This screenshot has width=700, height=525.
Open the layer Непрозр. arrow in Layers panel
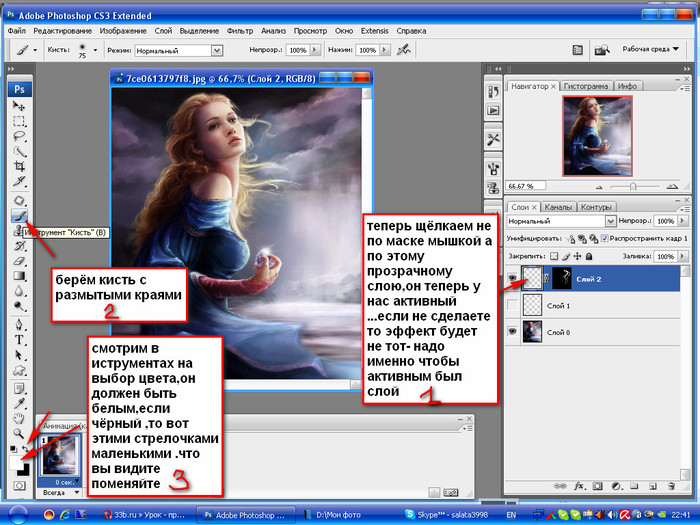[x=683, y=221]
